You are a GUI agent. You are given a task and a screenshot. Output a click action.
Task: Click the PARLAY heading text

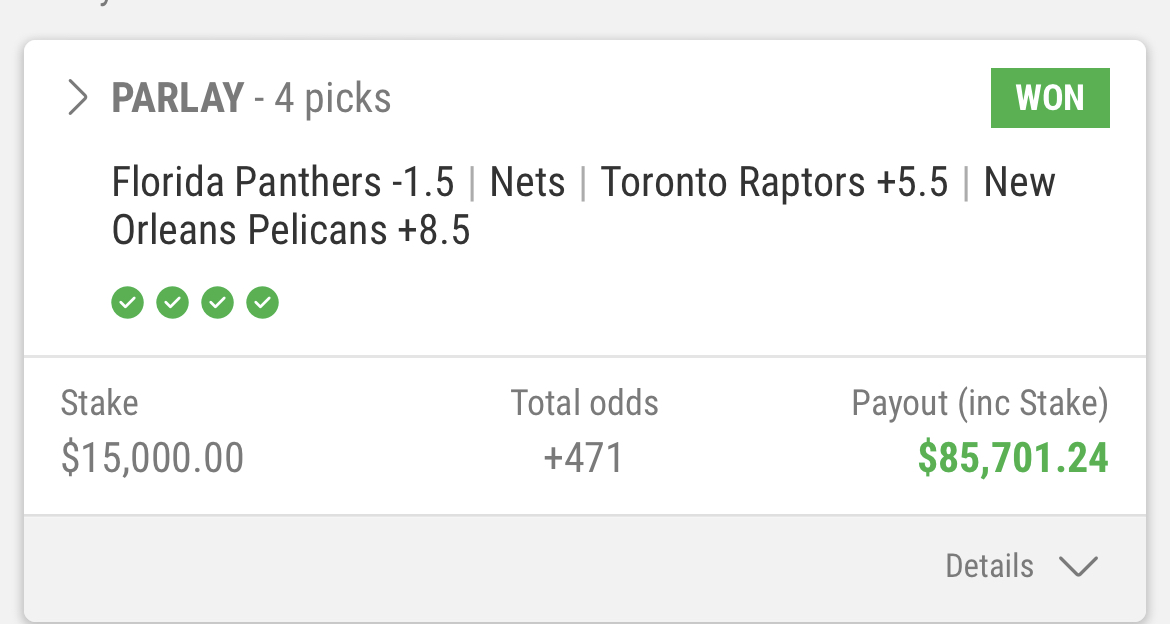coord(178,98)
